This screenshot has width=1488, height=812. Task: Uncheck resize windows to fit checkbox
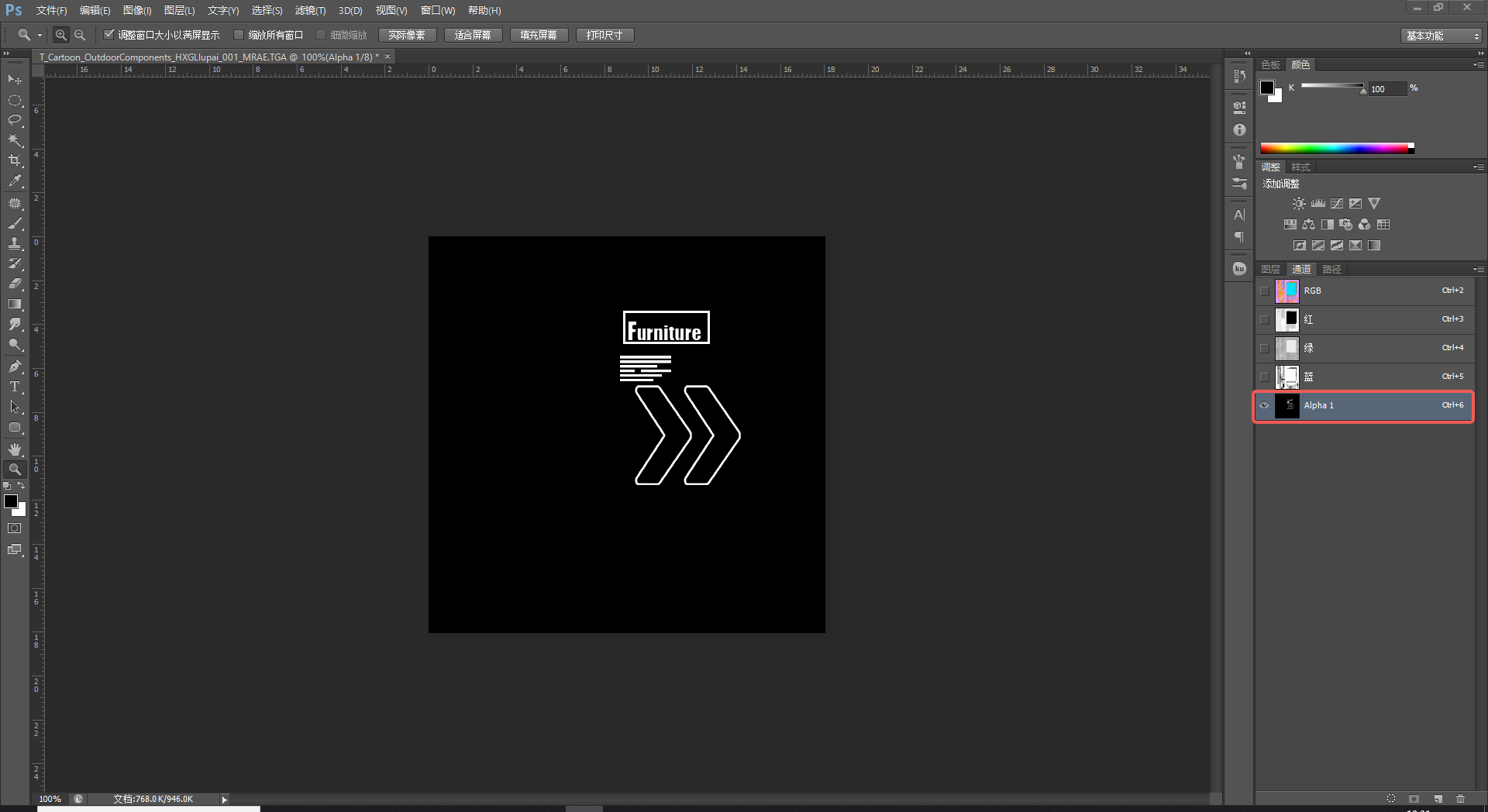109,35
